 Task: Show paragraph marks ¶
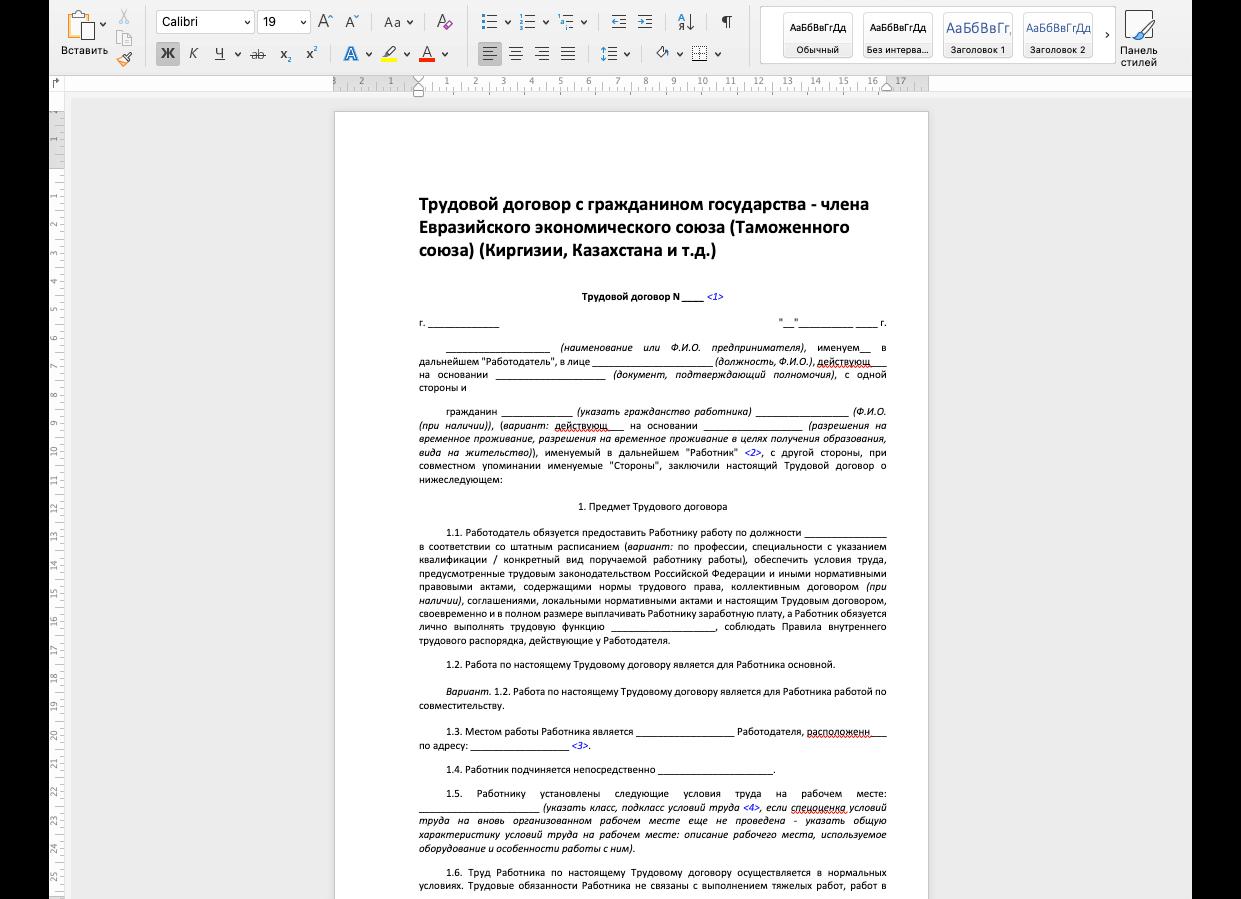726,22
